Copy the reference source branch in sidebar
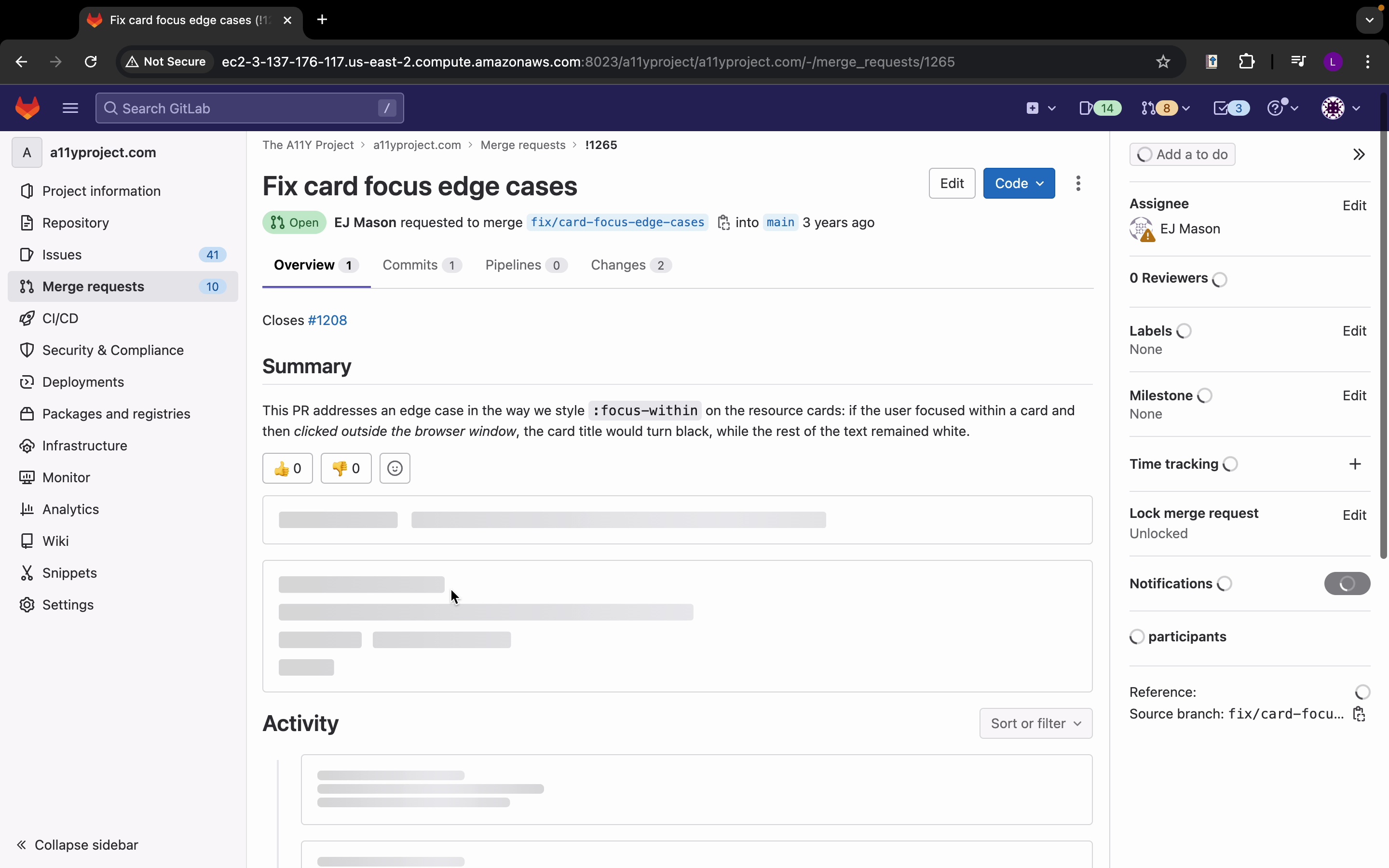 pyautogui.click(x=1359, y=714)
